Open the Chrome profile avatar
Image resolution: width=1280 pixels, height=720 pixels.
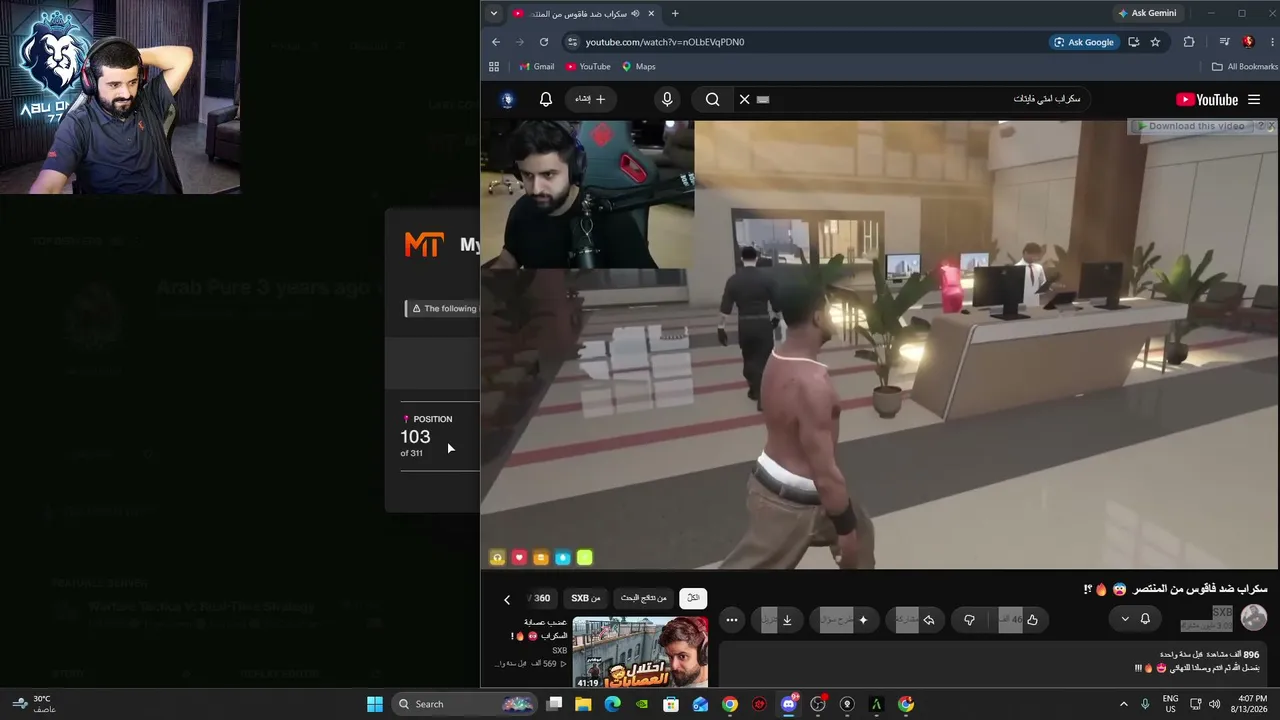[1248, 42]
